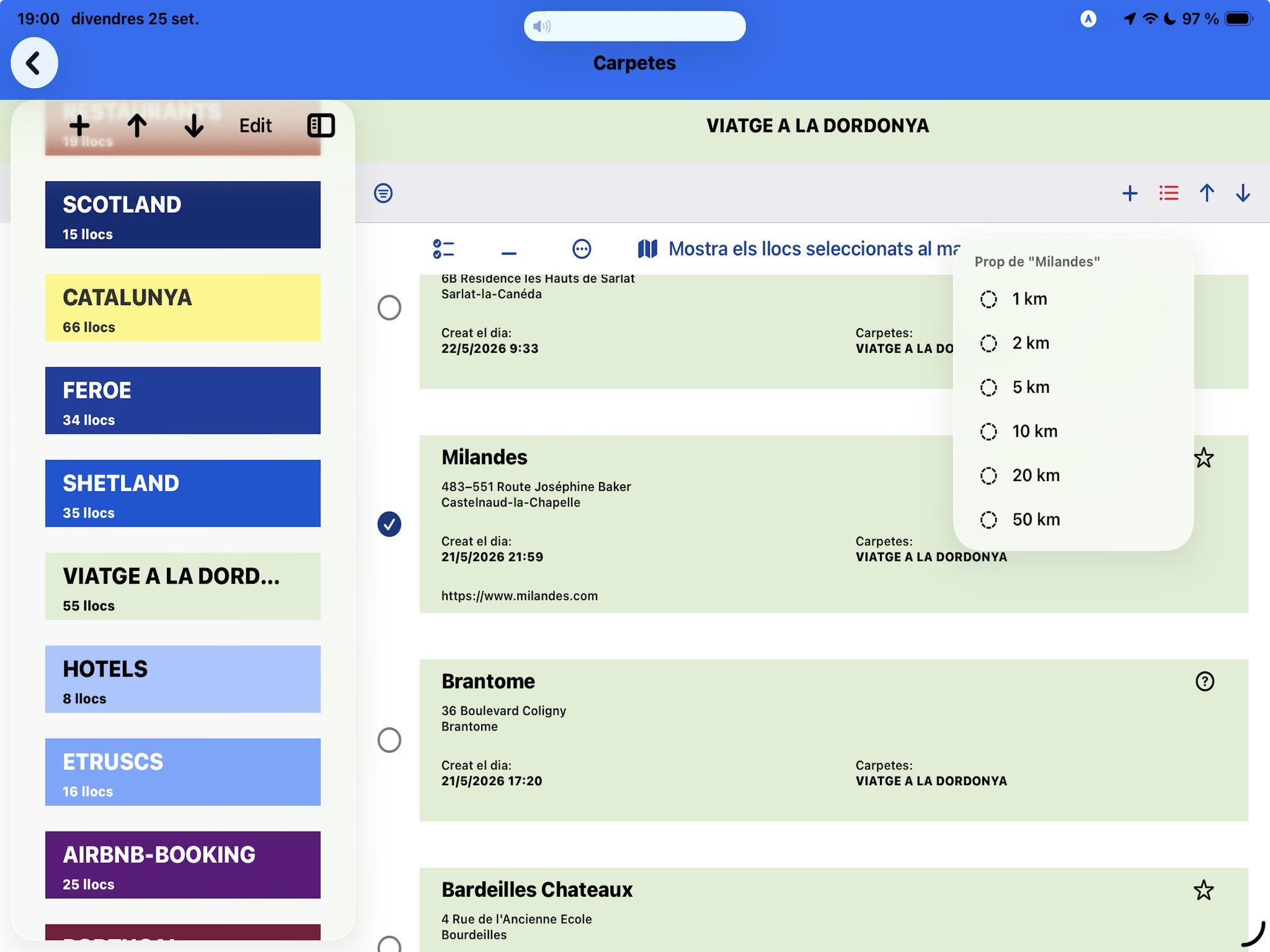
Task: Open the more options ellipsis icon
Action: click(x=582, y=249)
